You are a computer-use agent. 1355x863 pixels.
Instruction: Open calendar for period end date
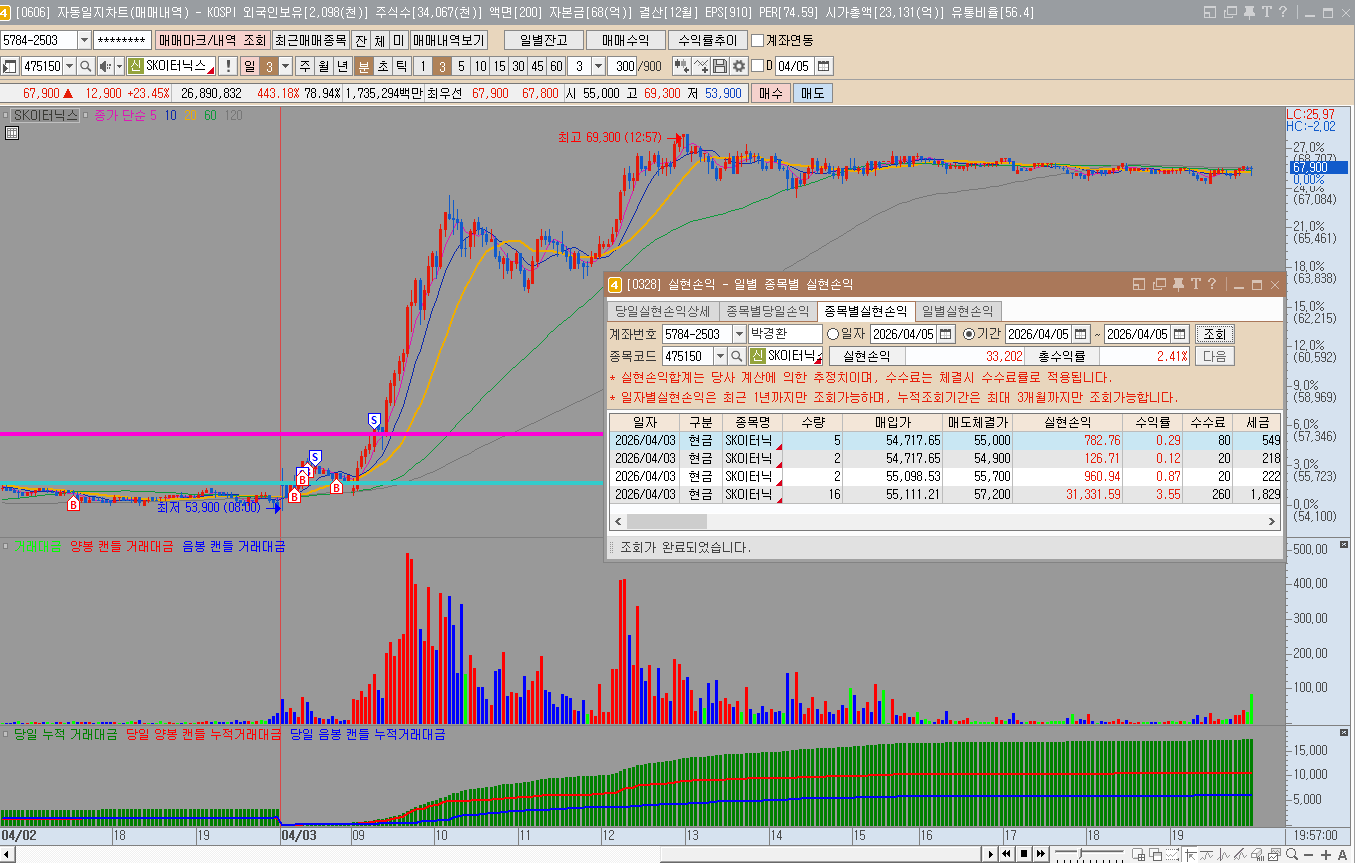[1180, 334]
